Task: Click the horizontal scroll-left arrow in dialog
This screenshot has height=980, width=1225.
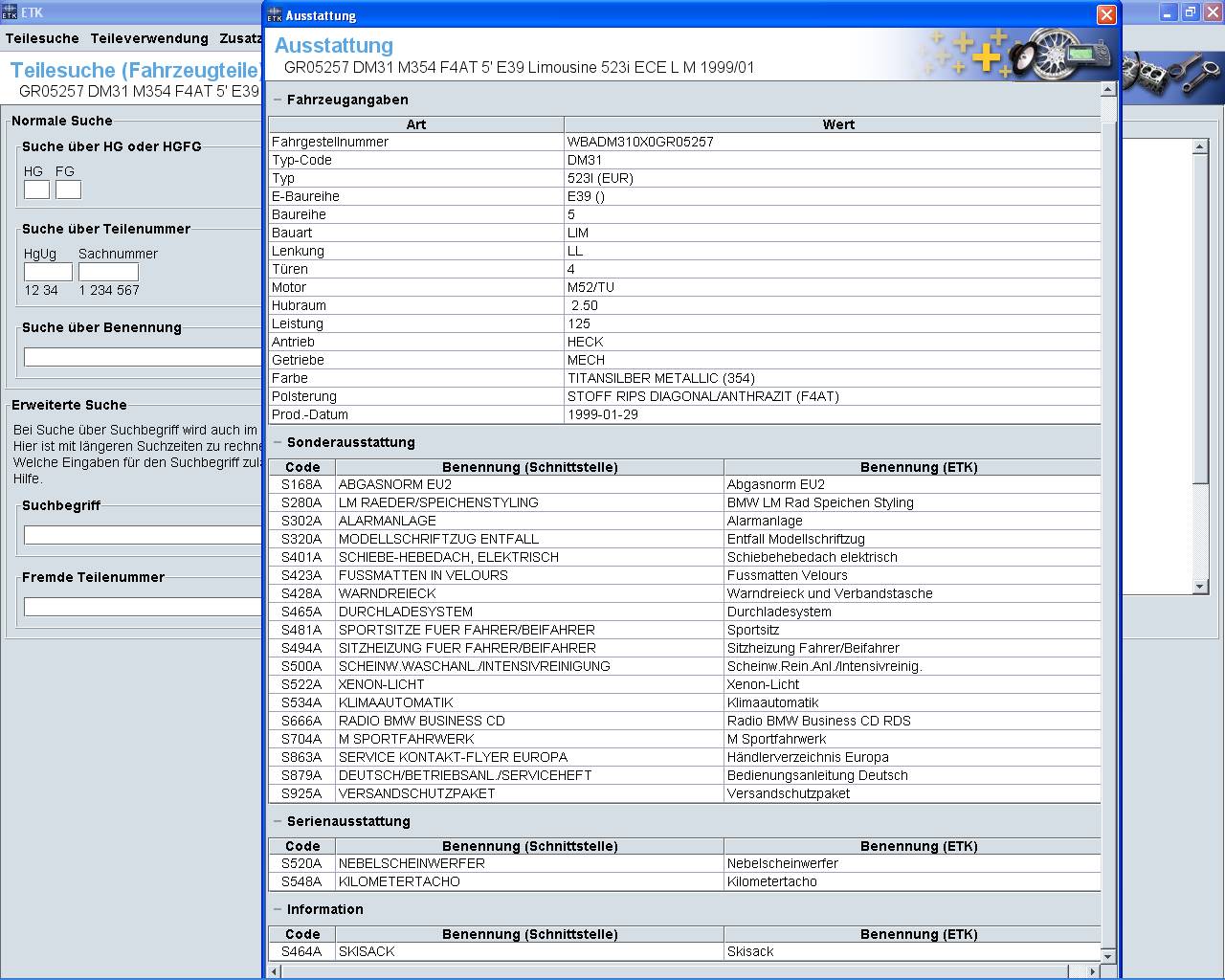Action: [275, 971]
